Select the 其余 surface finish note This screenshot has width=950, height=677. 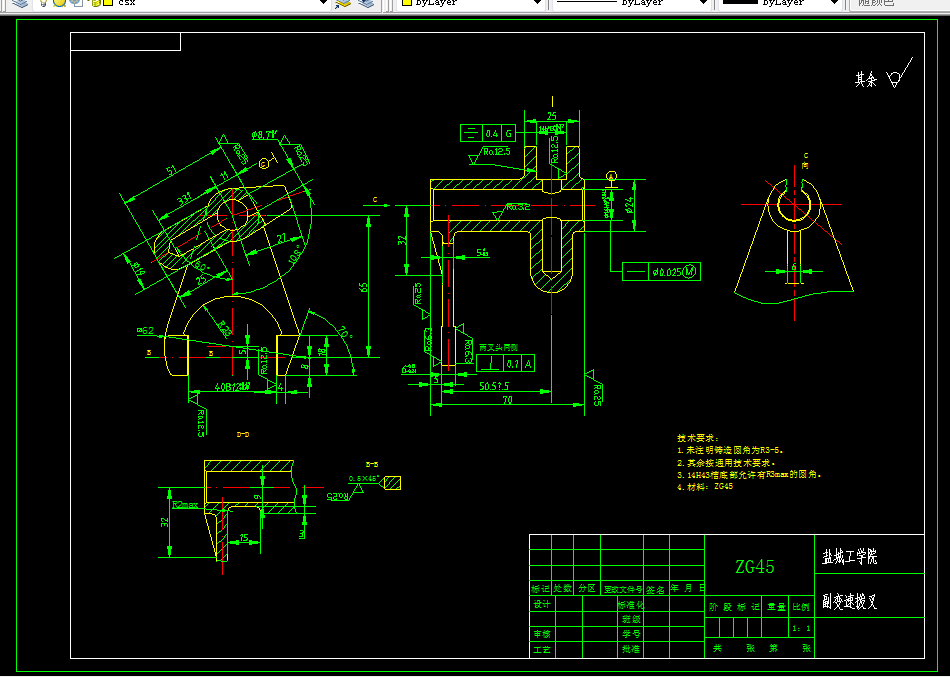pos(866,79)
